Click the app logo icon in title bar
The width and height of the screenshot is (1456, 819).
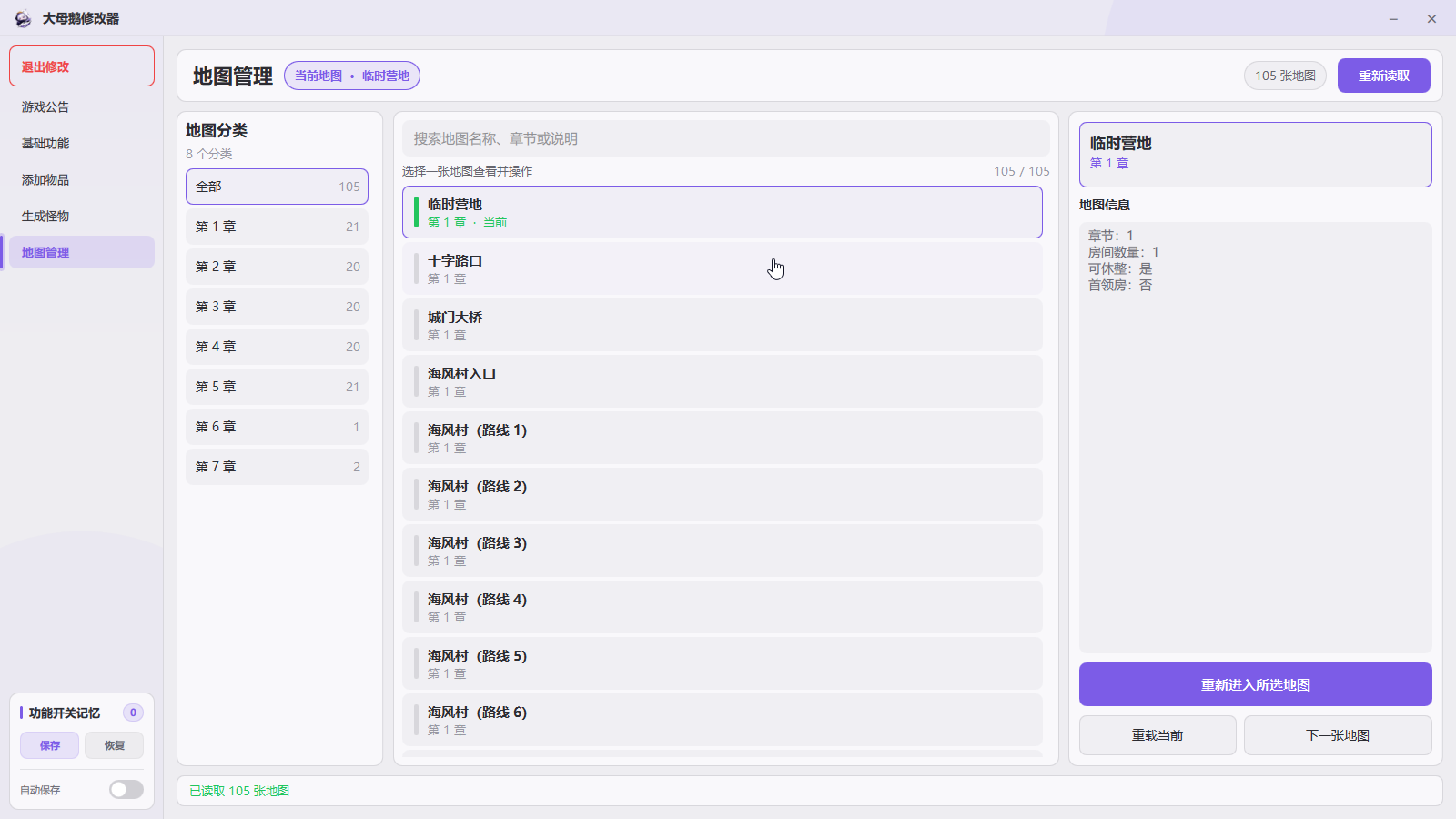23,18
